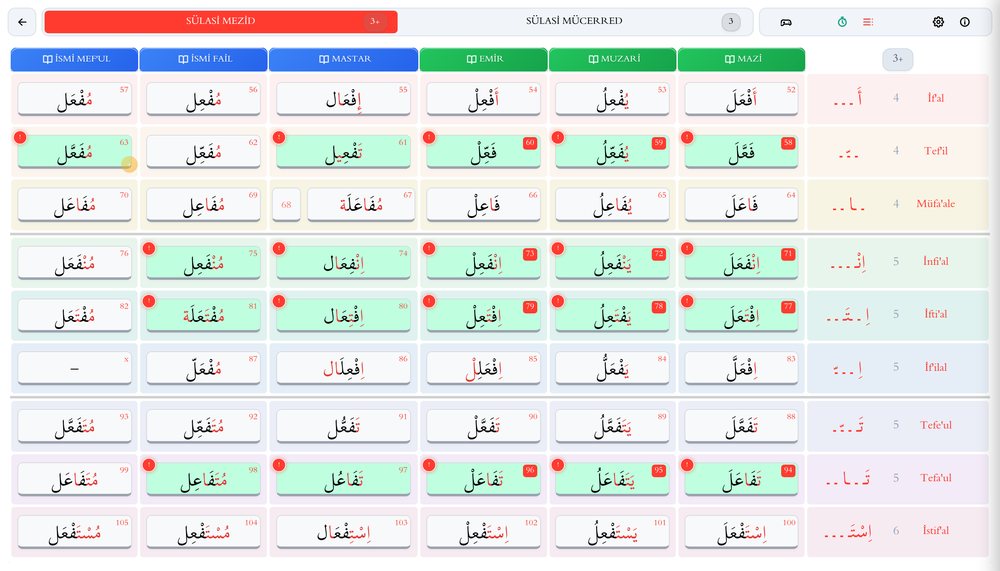Click the red alert badge on card 96

coord(429,465)
